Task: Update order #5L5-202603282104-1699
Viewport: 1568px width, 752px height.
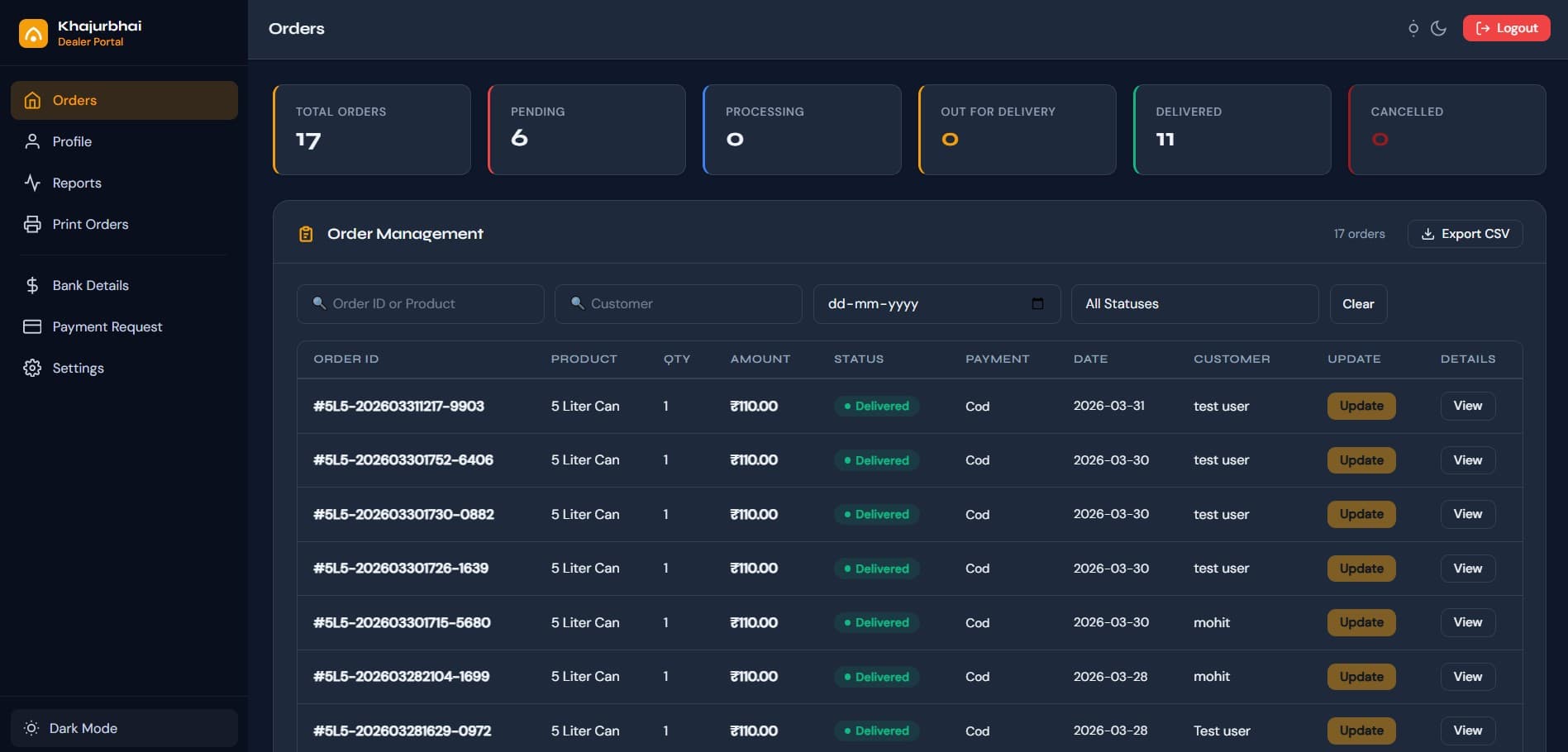Action: coord(1361,677)
